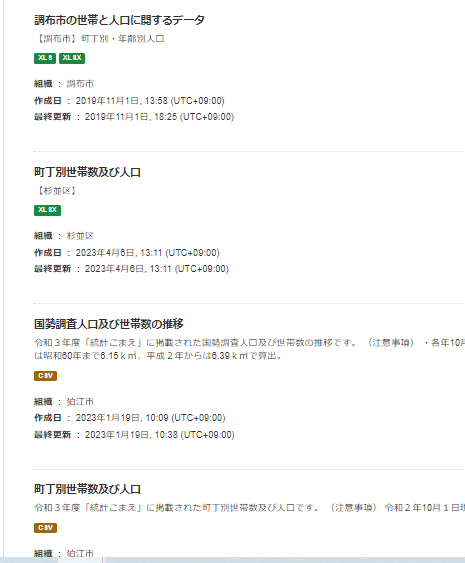The width and height of the screenshot is (465, 563).
Task: Click the XLSX badge in the 杉並区 dataset
Action: tap(47, 210)
